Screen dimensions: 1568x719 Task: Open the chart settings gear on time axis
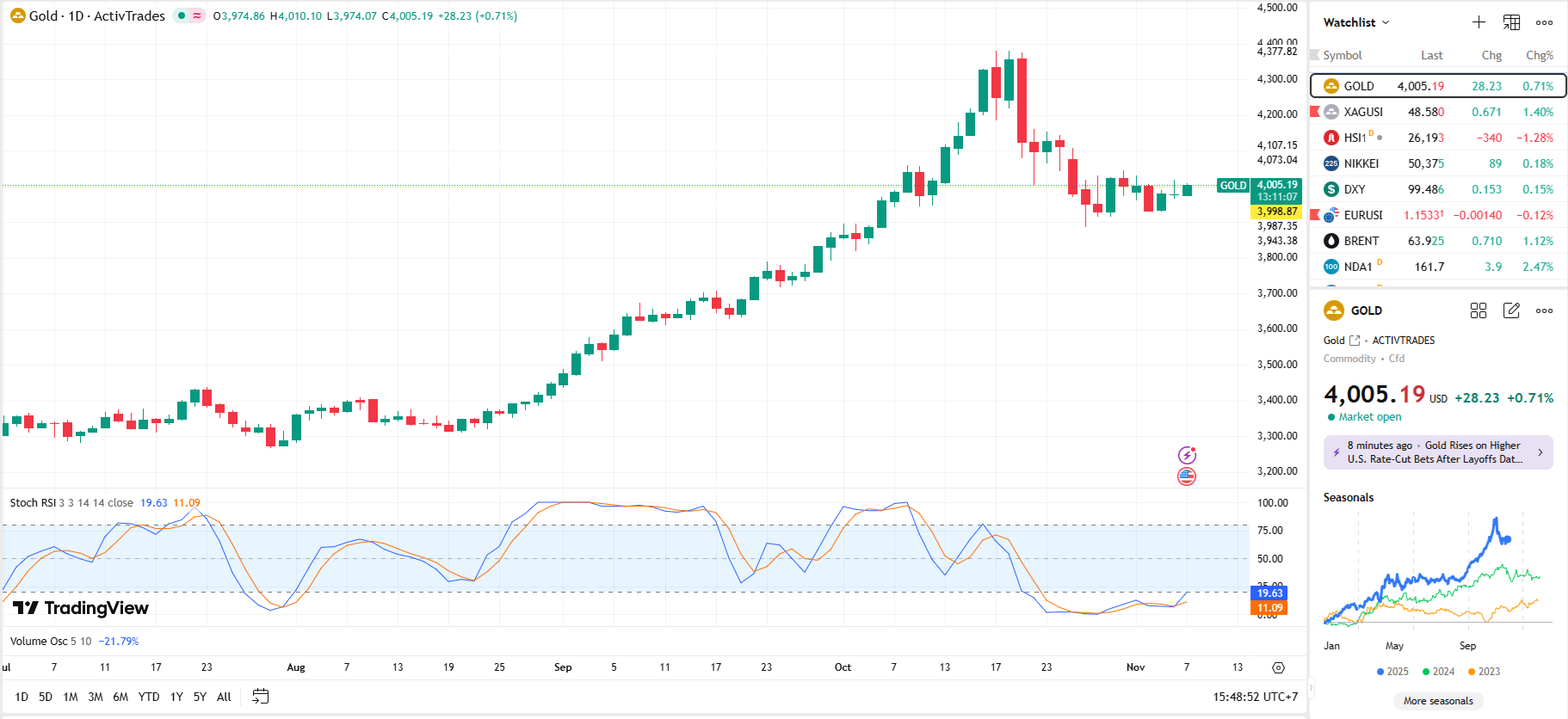[x=1278, y=667]
